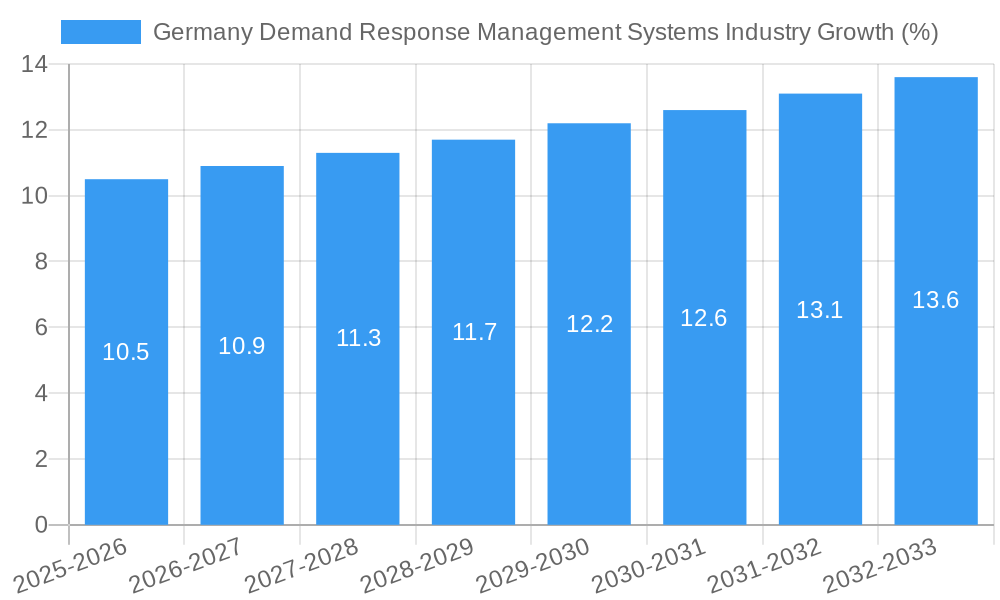Click the y-axis tick label 0
Image resolution: width=1000 pixels, height=600 pixels.
pyautogui.click(x=41, y=525)
